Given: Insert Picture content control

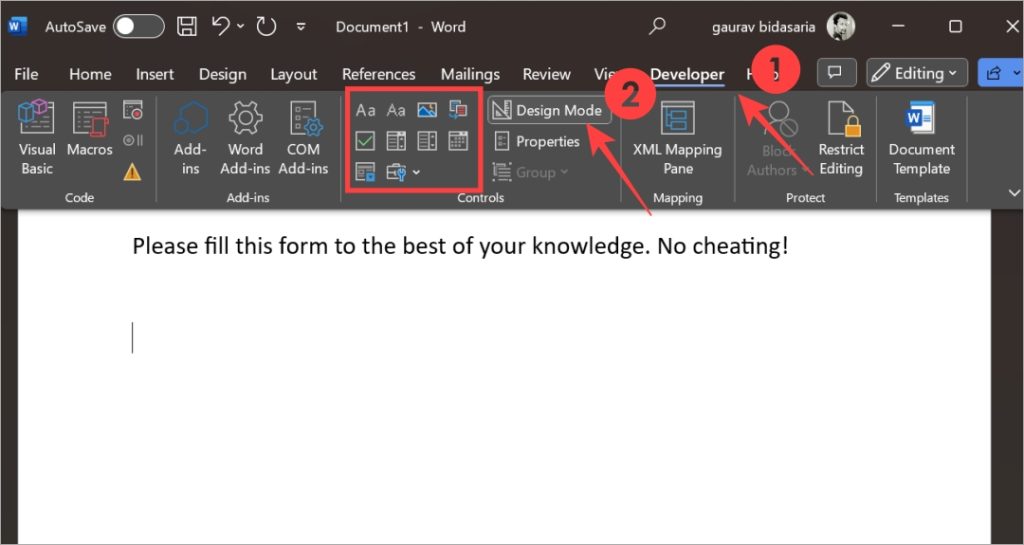Looking at the screenshot, I should pyautogui.click(x=427, y=110).
